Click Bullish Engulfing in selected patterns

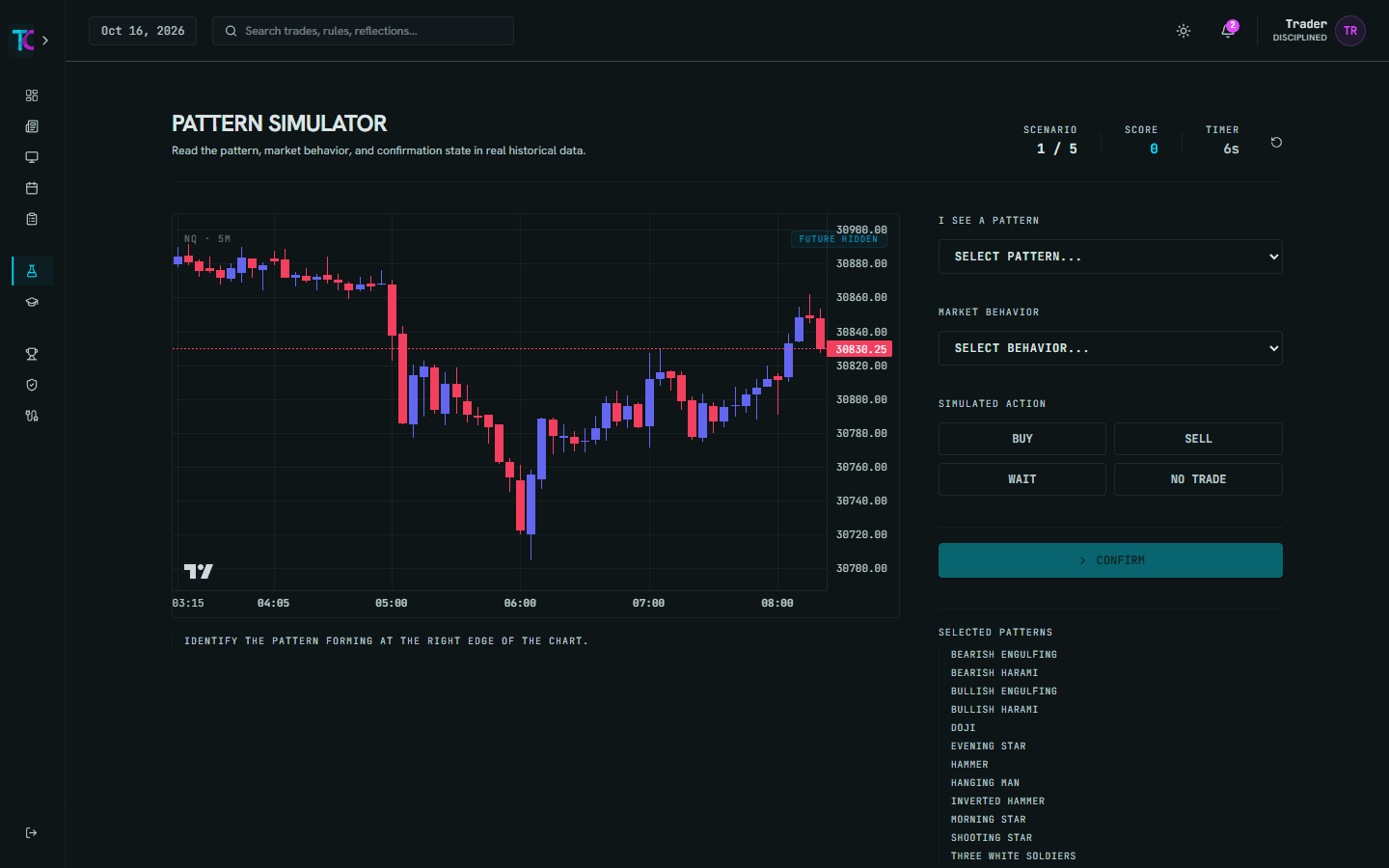[x=1004, y=692]
